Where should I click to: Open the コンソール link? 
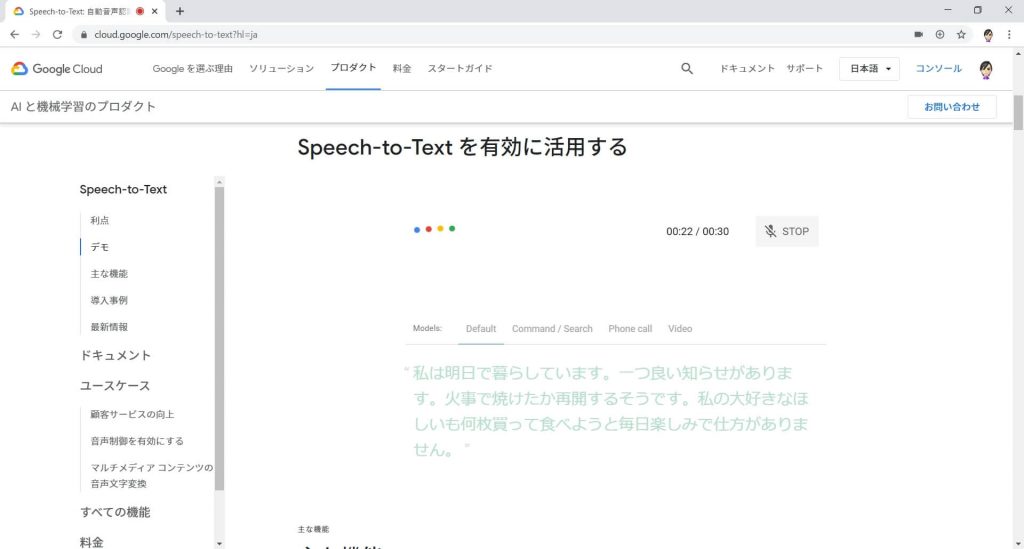click(x=938, y=69)
